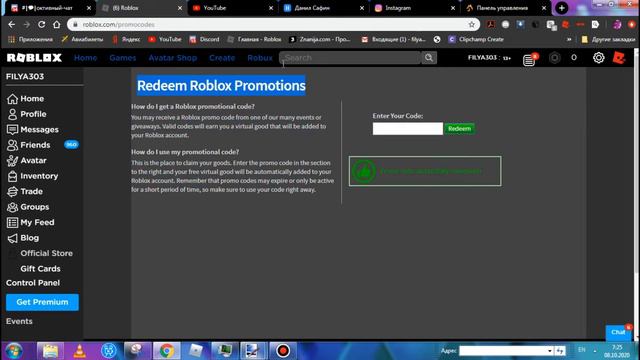Click the FILYA303 username in header
The image size is (640, 360).
pos(482,58)
